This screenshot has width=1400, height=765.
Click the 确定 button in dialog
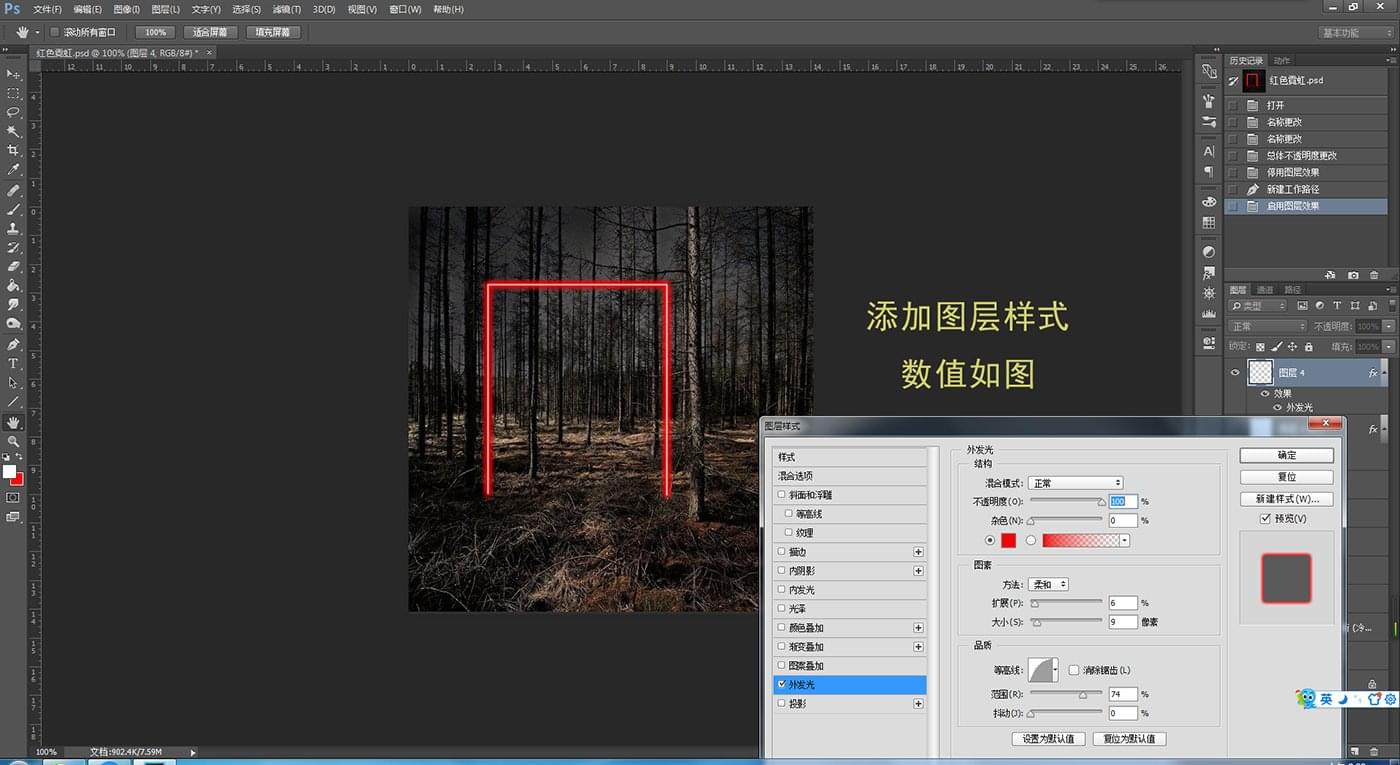pyautogui.click(x=1286, y=455)
